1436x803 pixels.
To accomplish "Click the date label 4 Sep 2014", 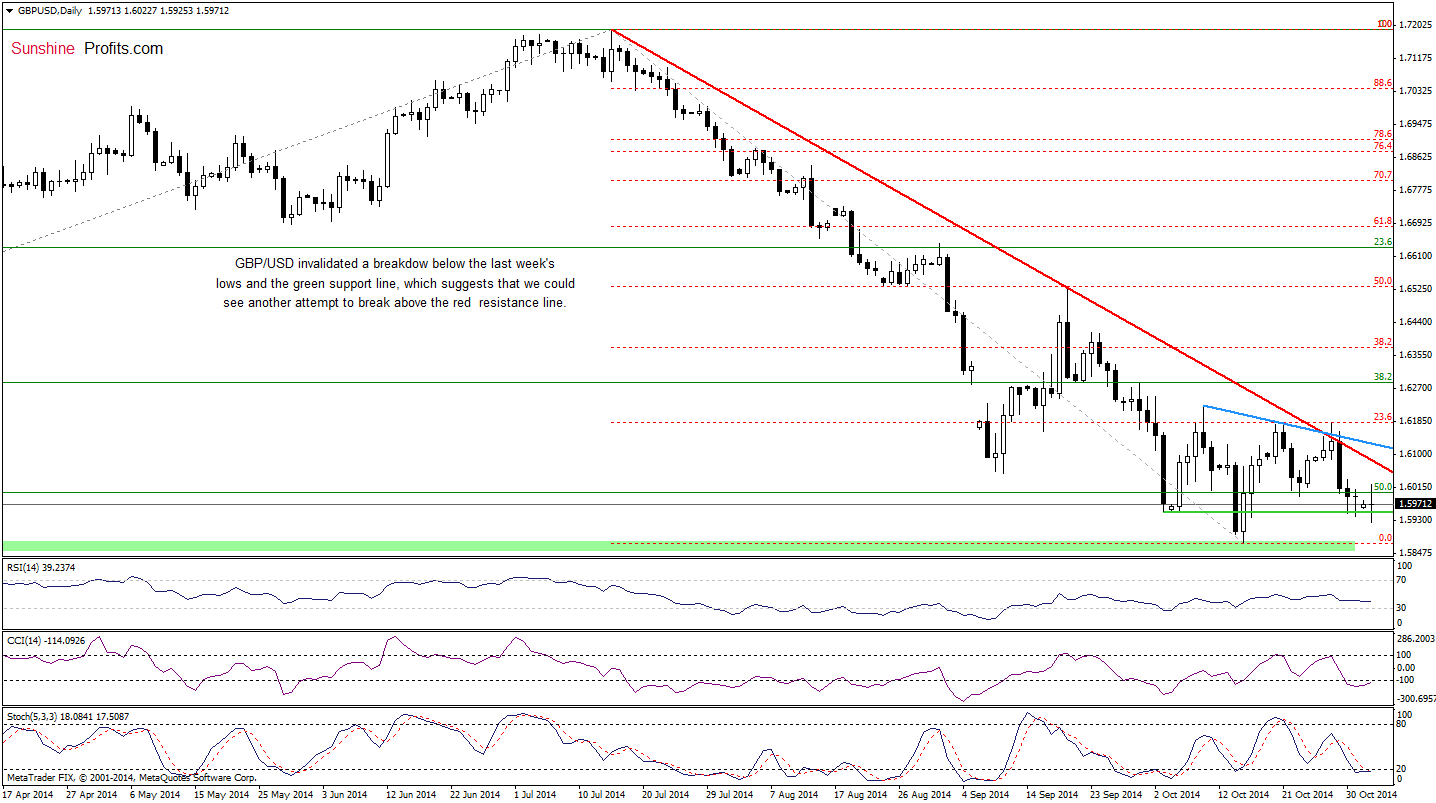I will coord(985,794).
